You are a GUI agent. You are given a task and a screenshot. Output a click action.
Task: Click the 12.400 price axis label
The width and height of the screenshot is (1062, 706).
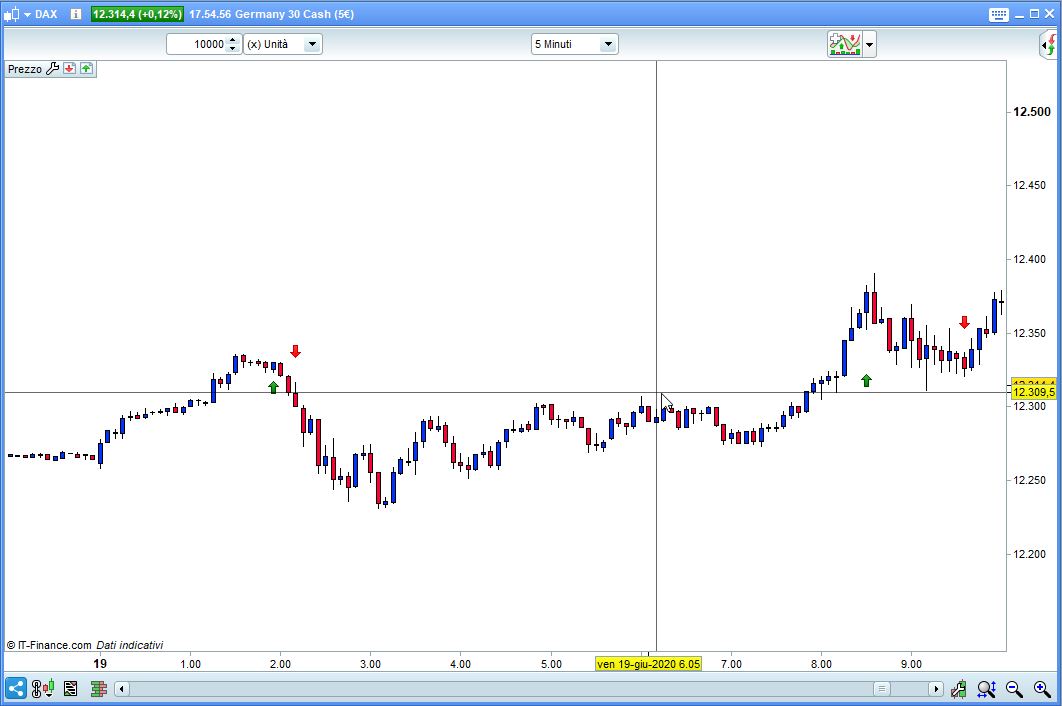point(1029,259)
